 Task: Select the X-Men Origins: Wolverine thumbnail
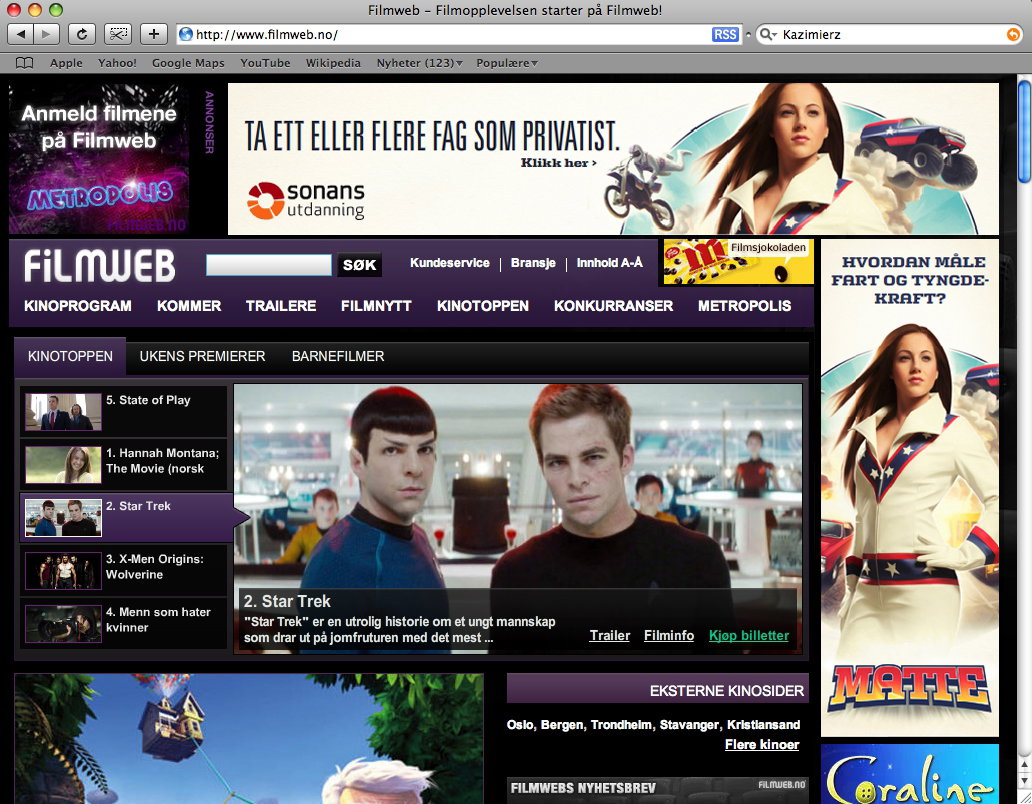[x=63, y=570]
